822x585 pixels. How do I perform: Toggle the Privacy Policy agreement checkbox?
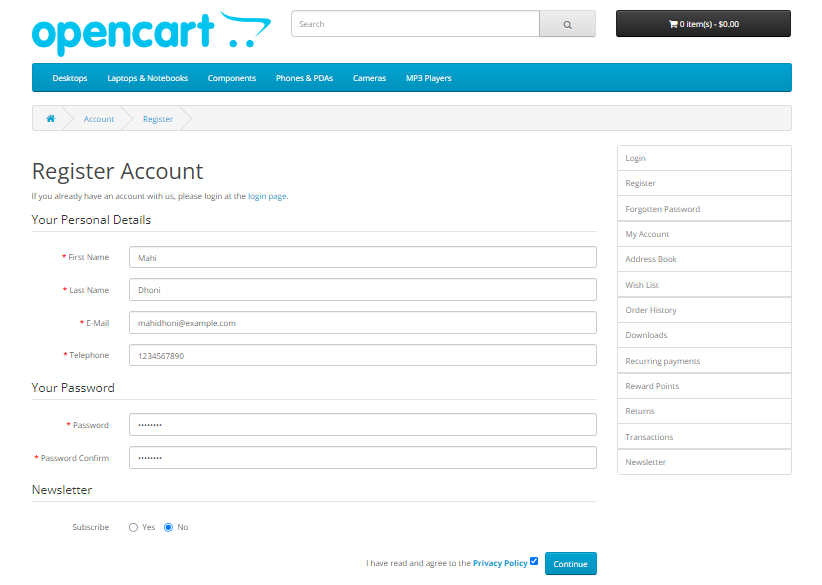[534, 561]
